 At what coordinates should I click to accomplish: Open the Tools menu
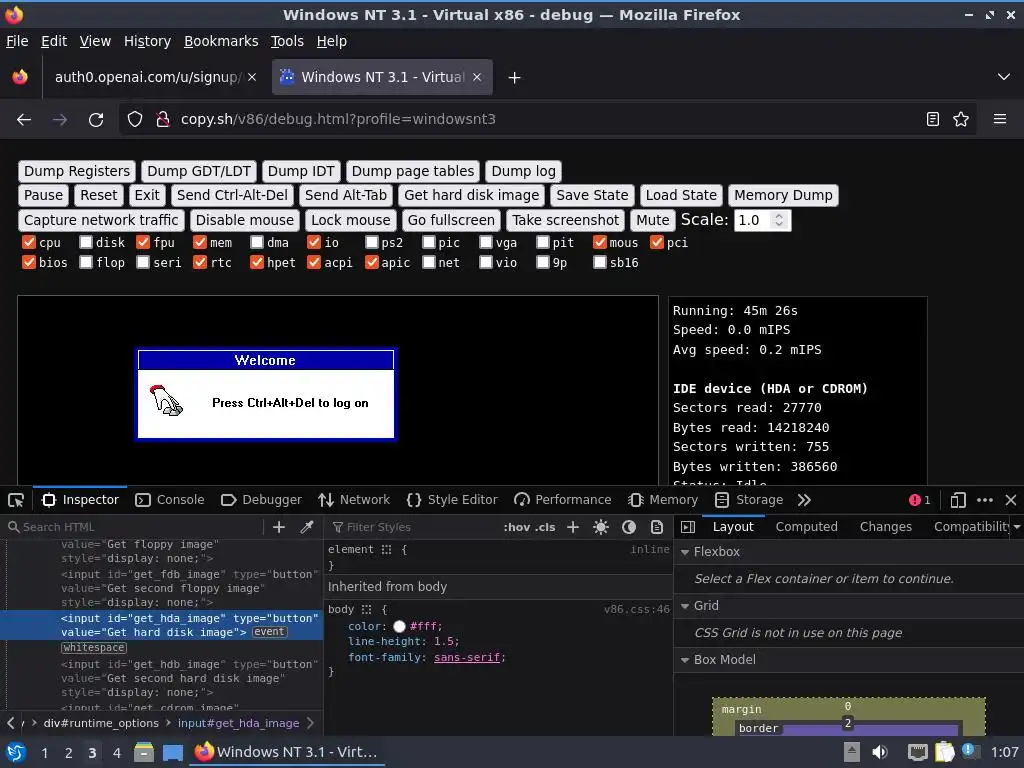click(x=287, y=41)
